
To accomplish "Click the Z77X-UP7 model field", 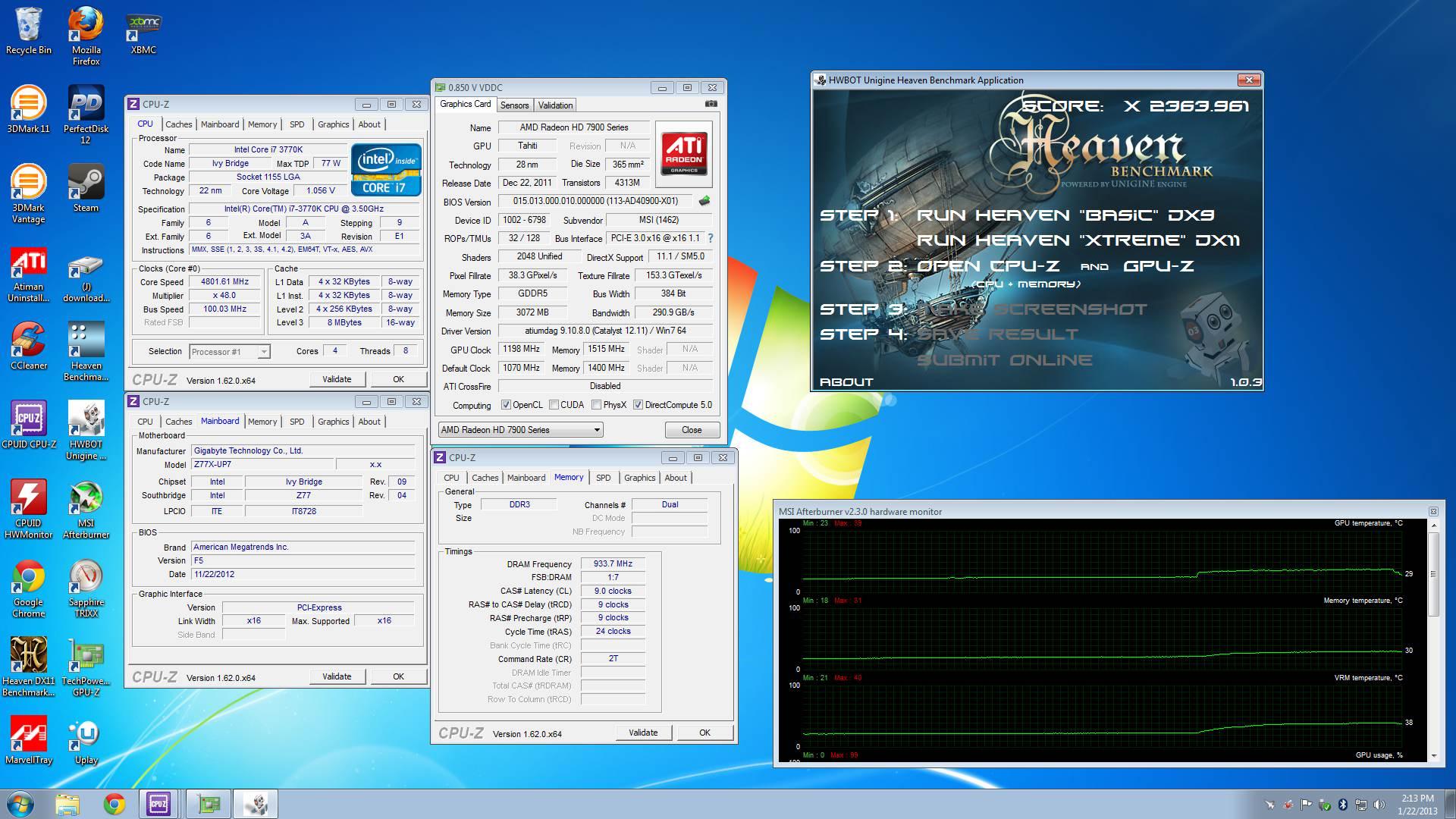I will tap(262, 465).
